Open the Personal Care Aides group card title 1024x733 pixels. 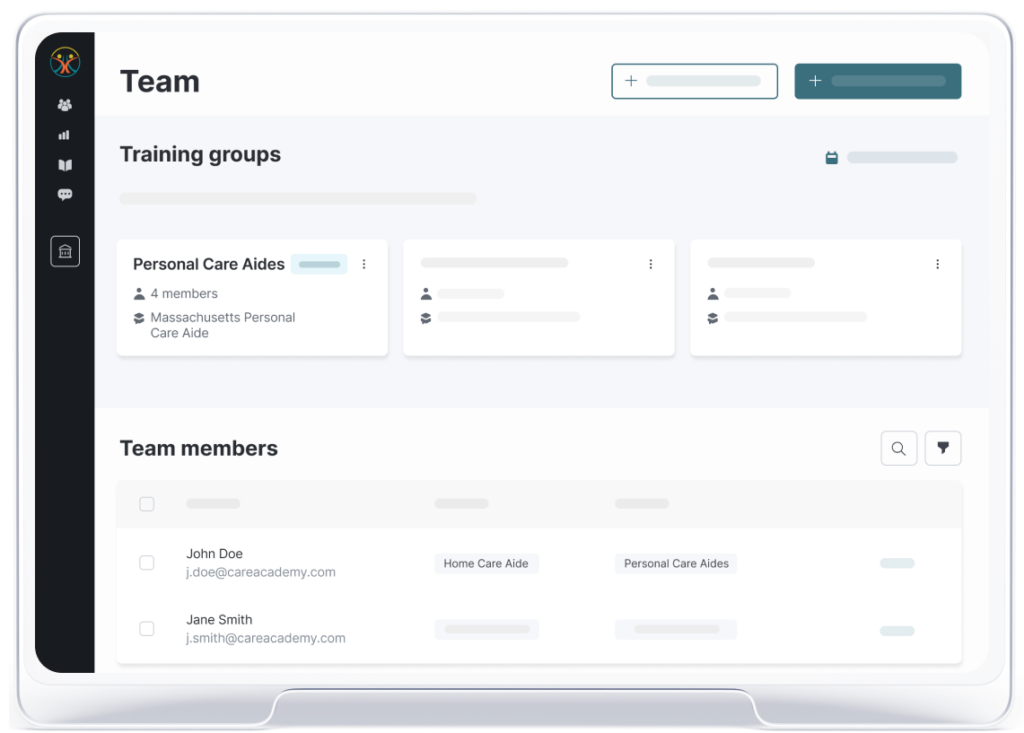coord(209,264)
